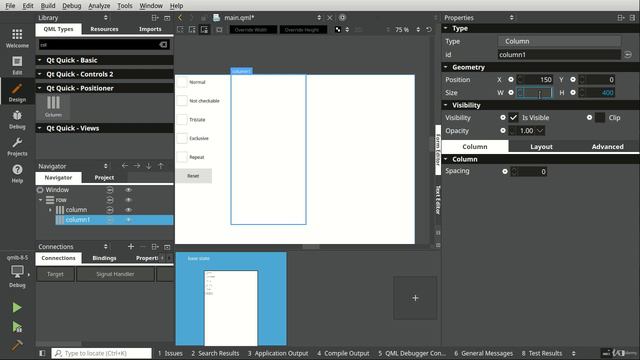Toggle visibility of Window item
This screenshot has width=640, height=360.
(129, 190)
